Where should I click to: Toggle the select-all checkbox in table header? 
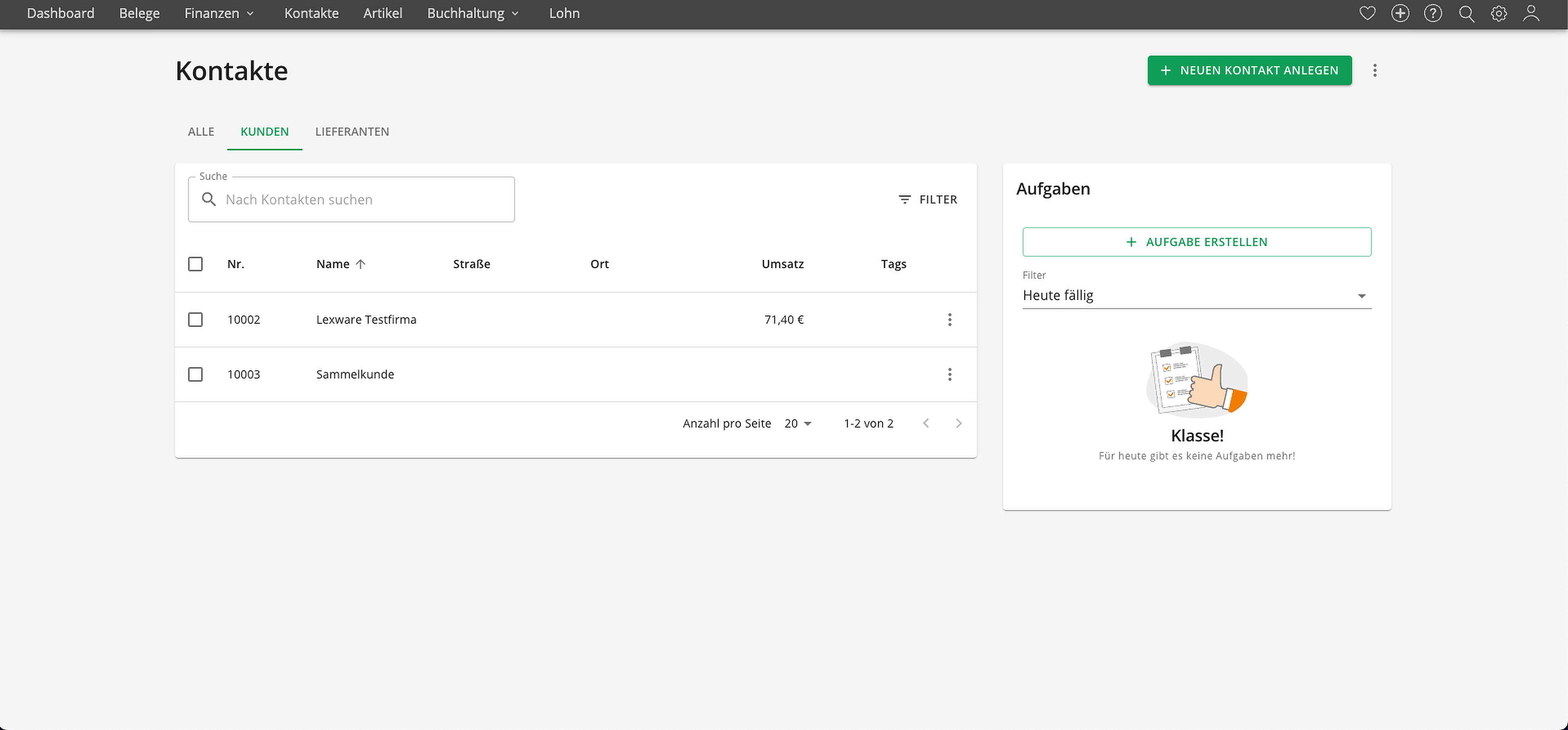click(x=195, y=264)
